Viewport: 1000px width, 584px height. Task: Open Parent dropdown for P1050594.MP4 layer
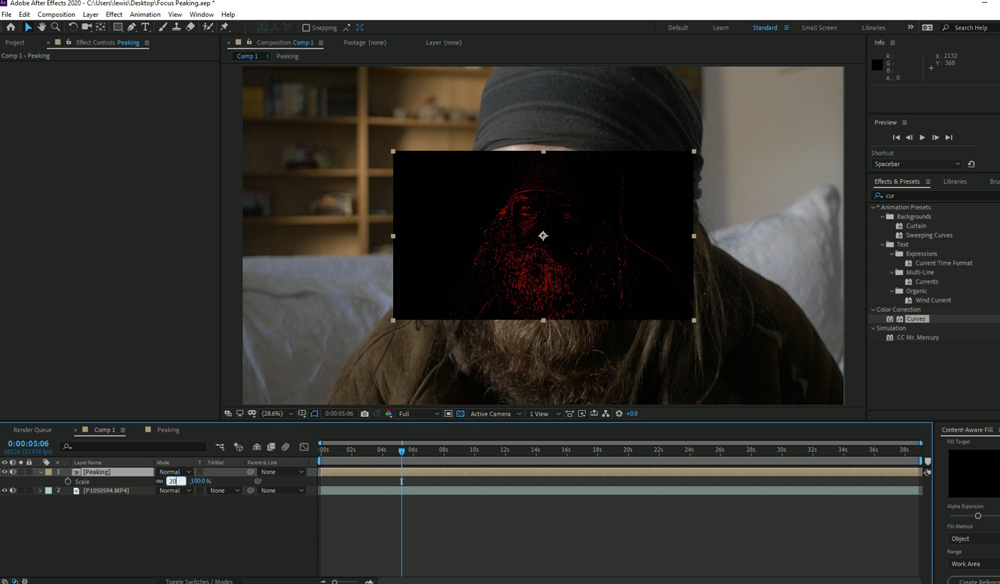[x=281, y=491]
